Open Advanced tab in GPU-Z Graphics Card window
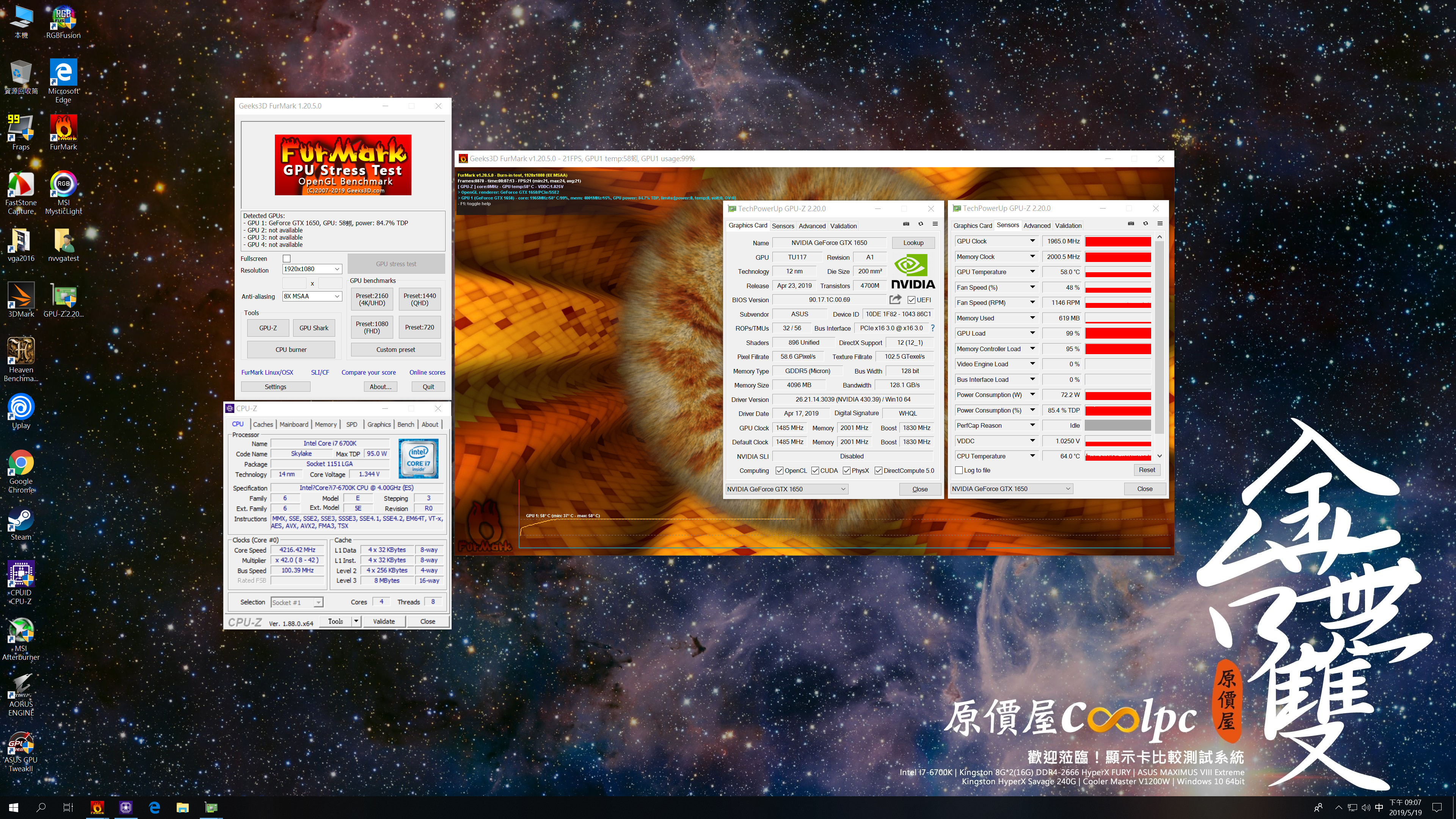This screenshot has width=1456, height=819. click(812, 226)
